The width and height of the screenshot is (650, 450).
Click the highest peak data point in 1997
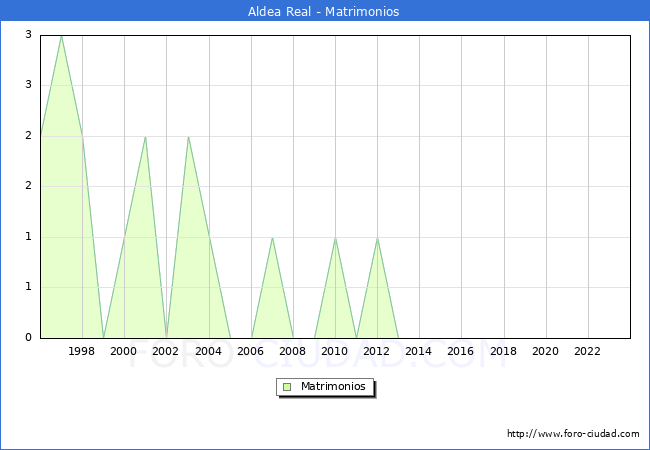click(x=61, y=36)
